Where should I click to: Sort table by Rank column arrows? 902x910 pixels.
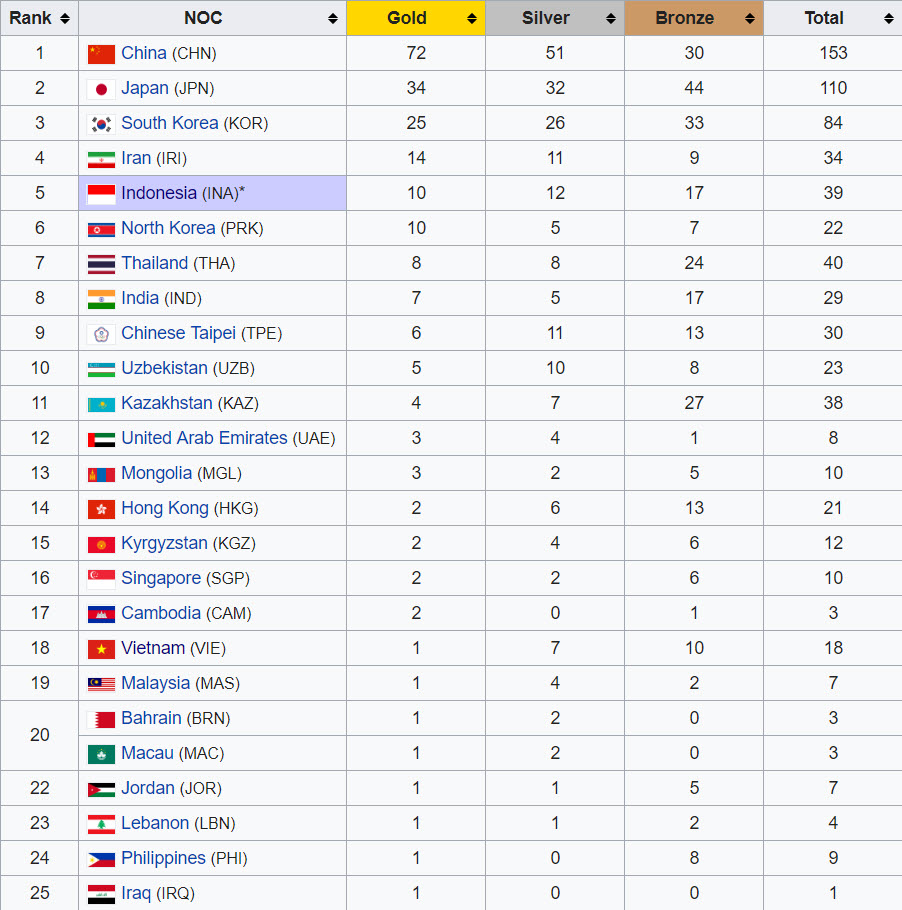click(65, 19)
